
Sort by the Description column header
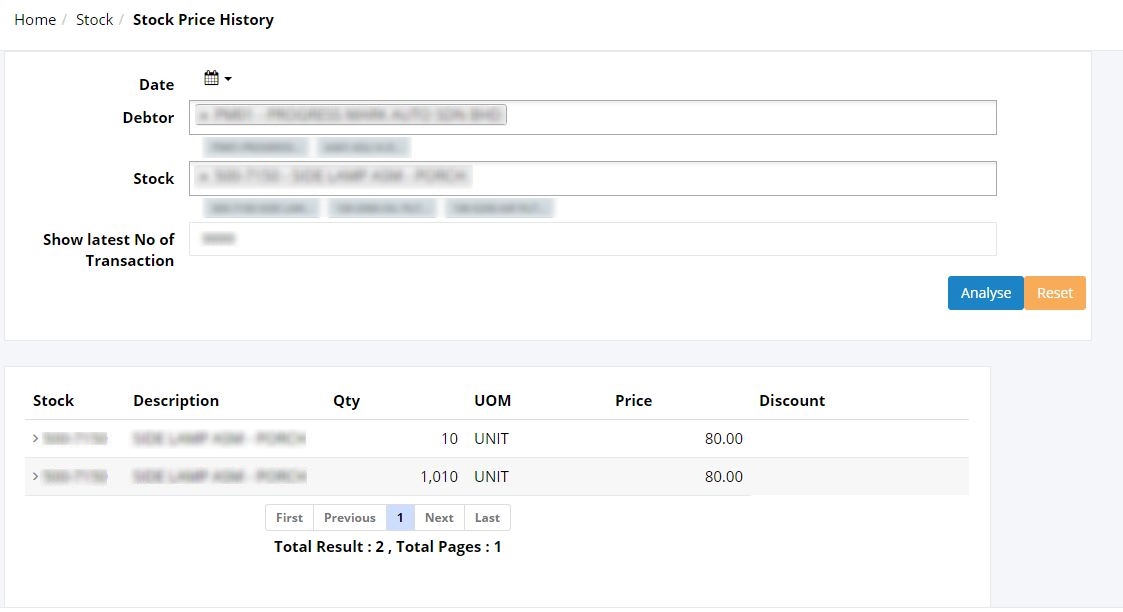(x=176, y=400)
